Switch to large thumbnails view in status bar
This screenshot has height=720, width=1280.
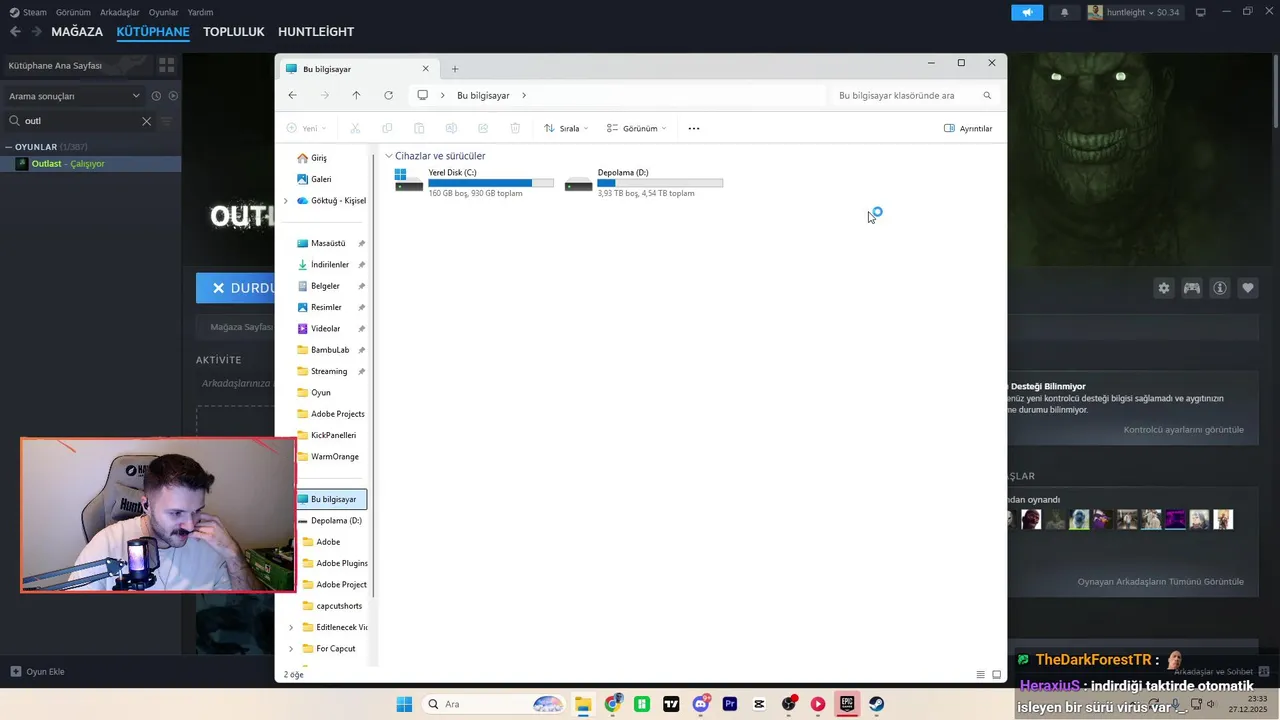996,675
